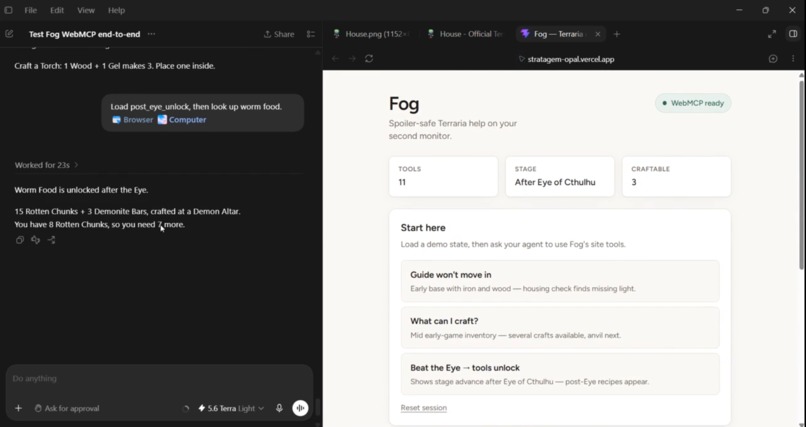
Task: Click the STAGE After Eye of Cthulhu card
Action: [560, 176]
